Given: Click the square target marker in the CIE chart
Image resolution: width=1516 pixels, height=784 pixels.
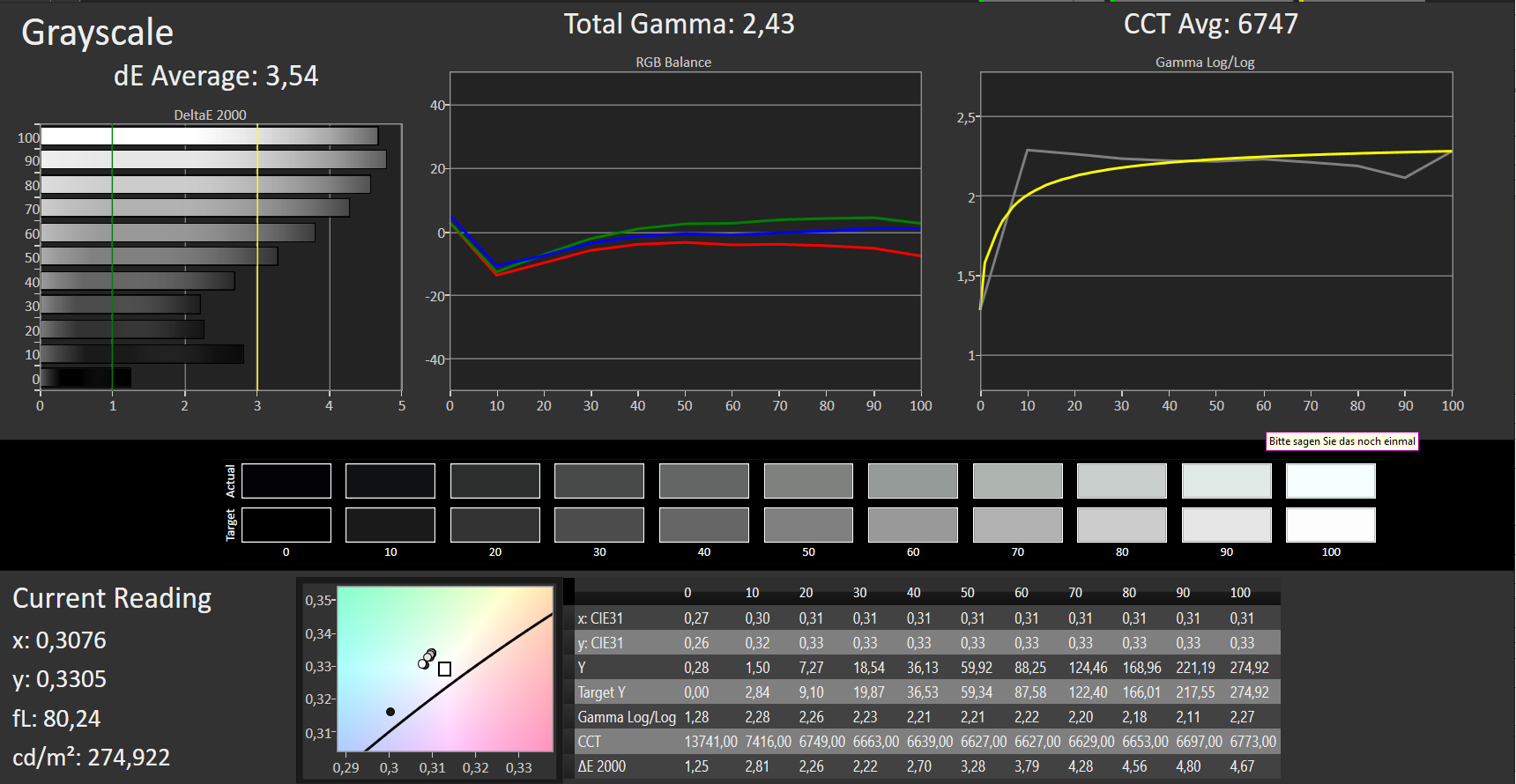Looking at the screenshot, I should coord(445,669).
